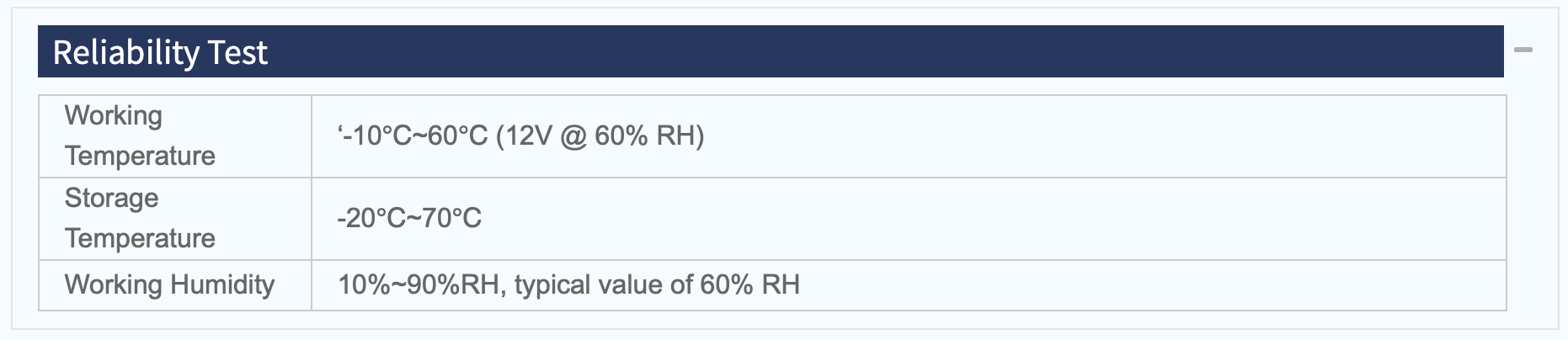Click the 70°C figure in storage row
This screenshot has width=1568, height=340.
pos(451,218)
